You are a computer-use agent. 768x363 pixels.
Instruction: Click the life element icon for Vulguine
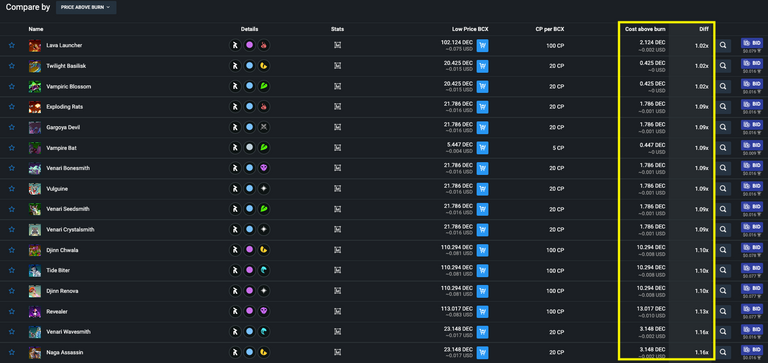tap(264, 189)
